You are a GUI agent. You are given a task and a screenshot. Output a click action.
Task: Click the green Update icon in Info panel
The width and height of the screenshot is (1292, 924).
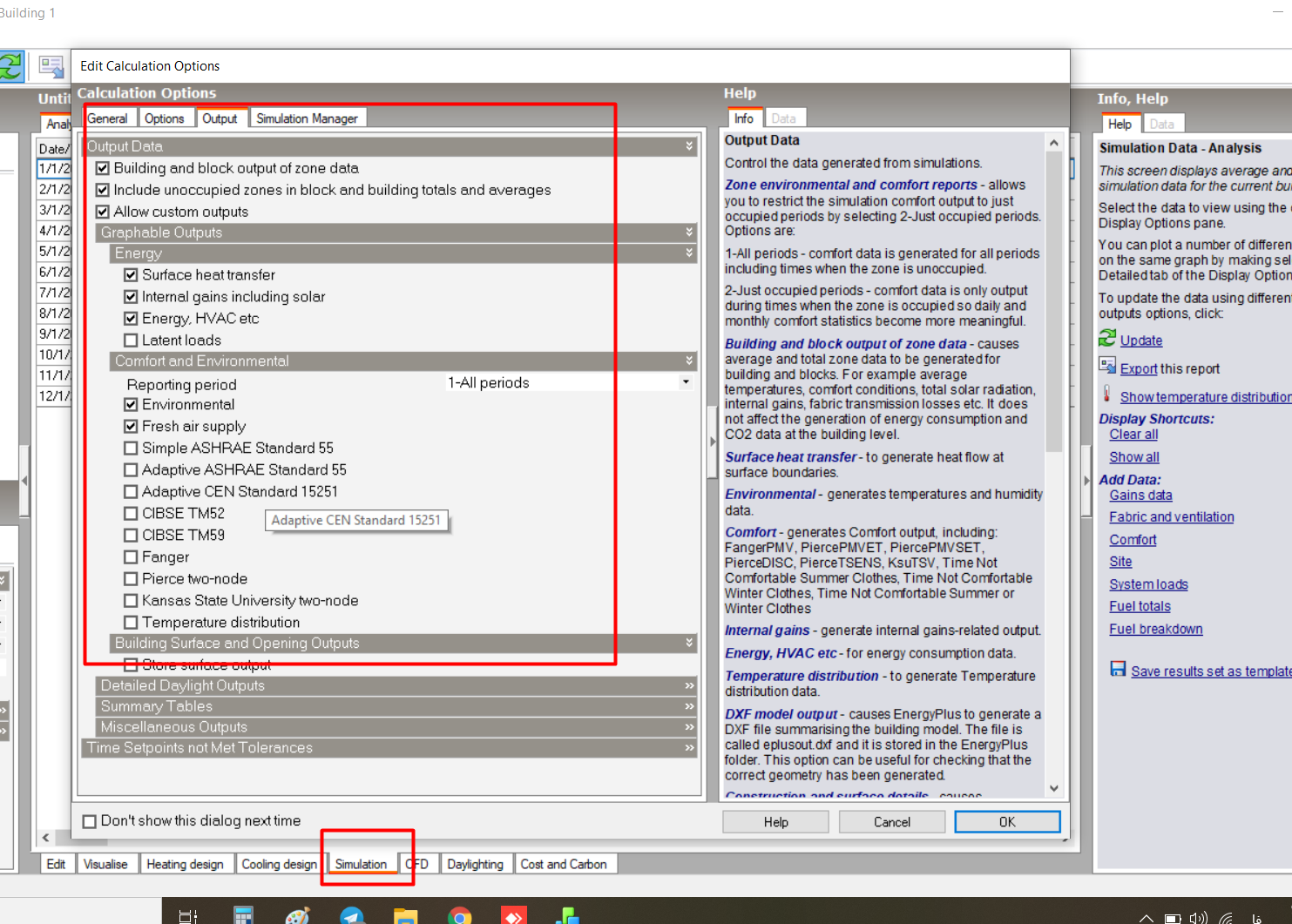click(1107, 339)
